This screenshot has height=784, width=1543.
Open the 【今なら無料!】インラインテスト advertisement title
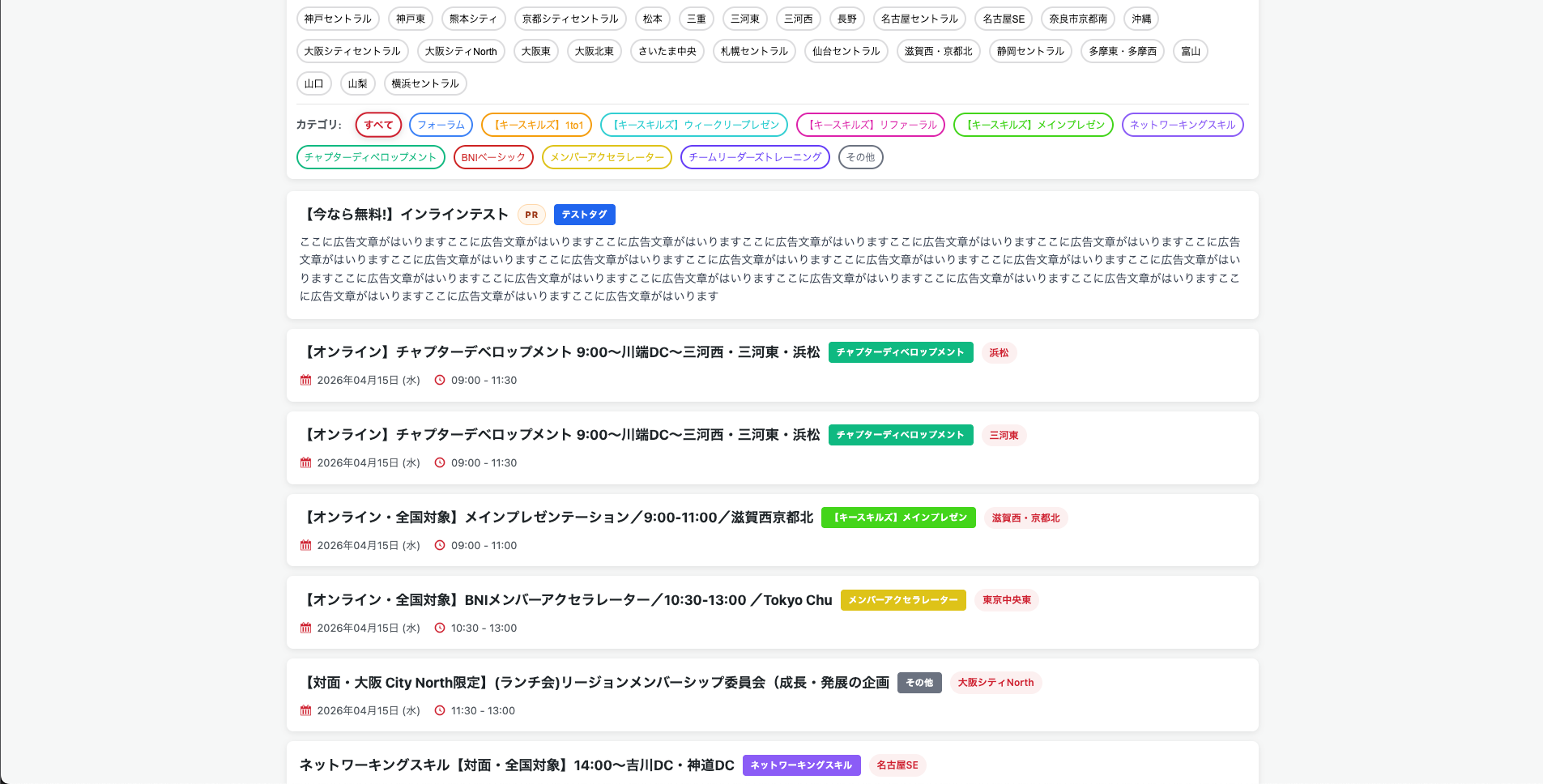tap(405, 214)
